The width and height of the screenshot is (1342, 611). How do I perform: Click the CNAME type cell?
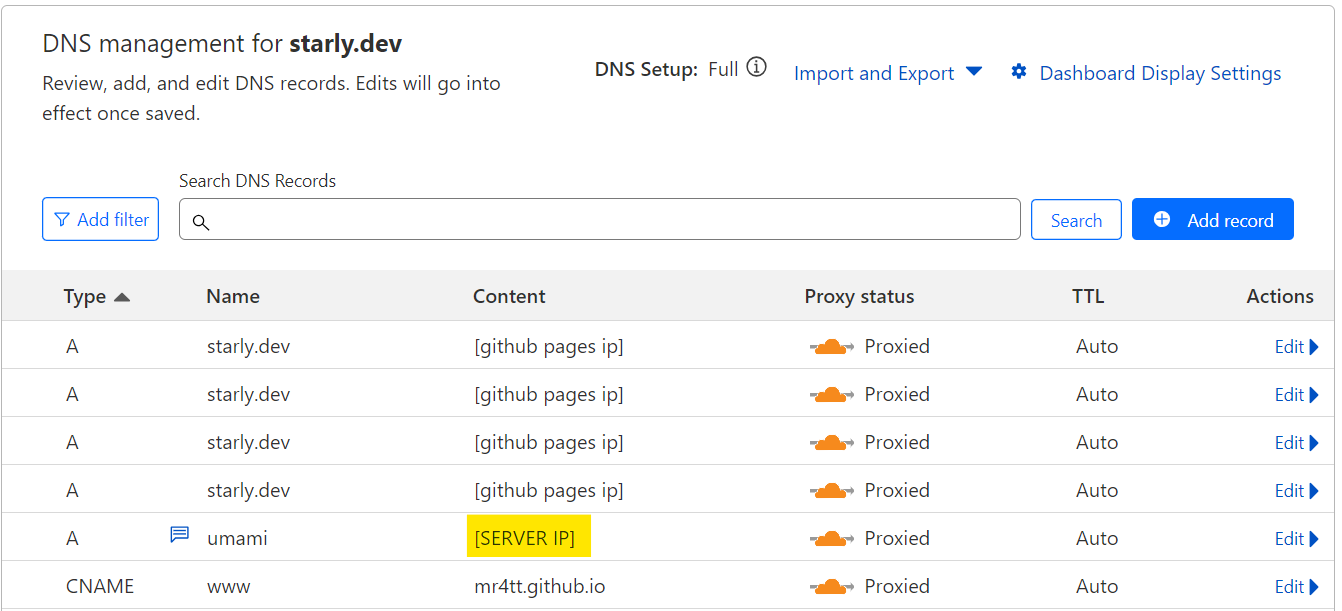pyautogui.click(x=100, y=586)
